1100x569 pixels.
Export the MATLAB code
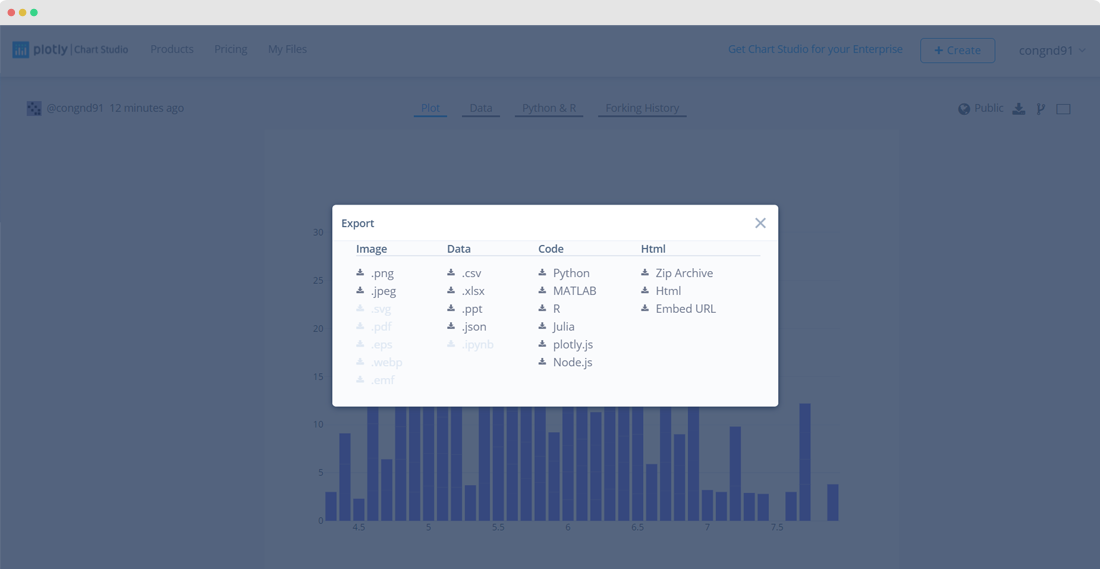click(x=568, y=290)
